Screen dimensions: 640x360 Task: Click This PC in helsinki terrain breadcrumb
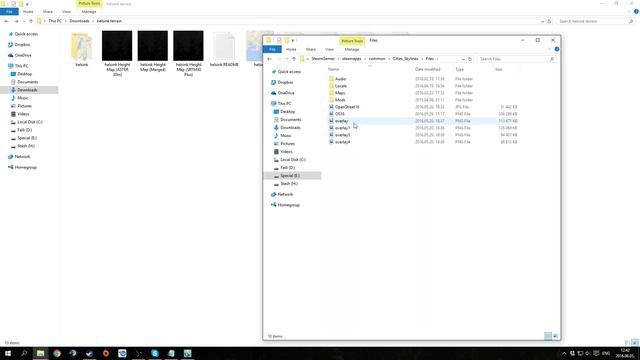coord(55,21)
